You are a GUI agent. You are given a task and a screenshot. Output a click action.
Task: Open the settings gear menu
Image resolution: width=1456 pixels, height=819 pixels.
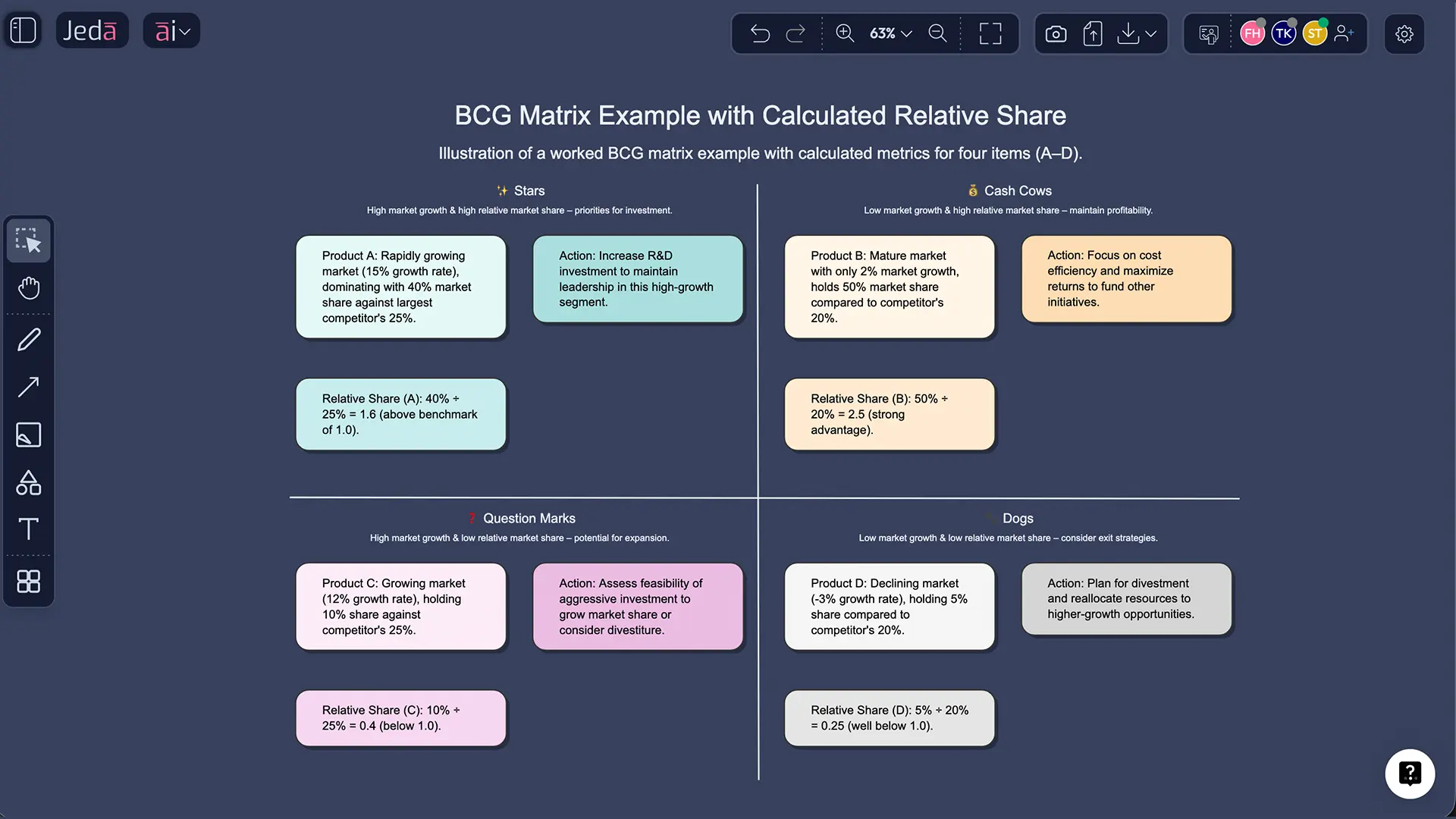coord(1404,33)
